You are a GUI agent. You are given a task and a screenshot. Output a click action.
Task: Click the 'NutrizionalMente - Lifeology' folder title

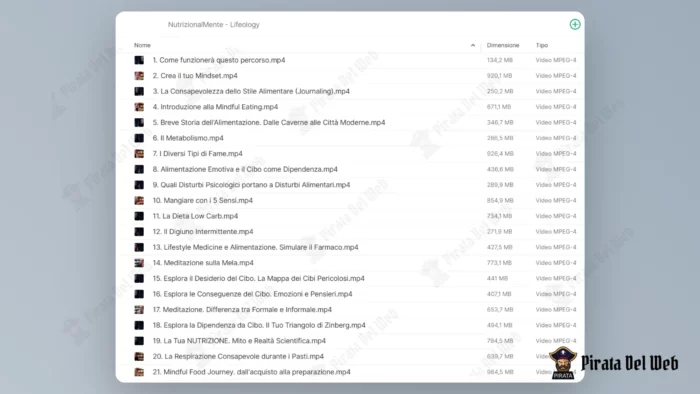213,25
